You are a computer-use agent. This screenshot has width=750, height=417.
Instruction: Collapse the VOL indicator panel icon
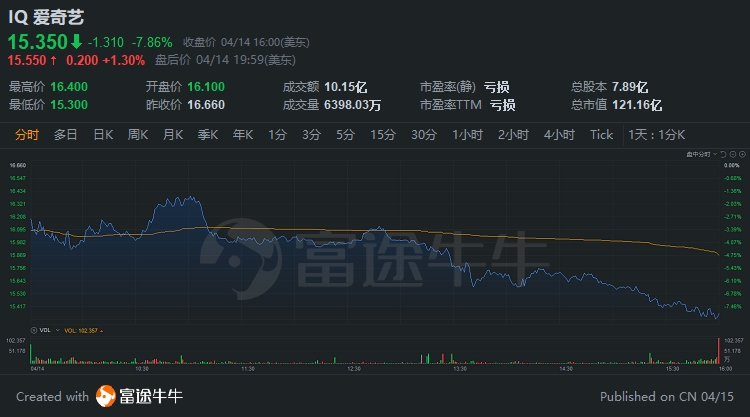click(33, 330)
